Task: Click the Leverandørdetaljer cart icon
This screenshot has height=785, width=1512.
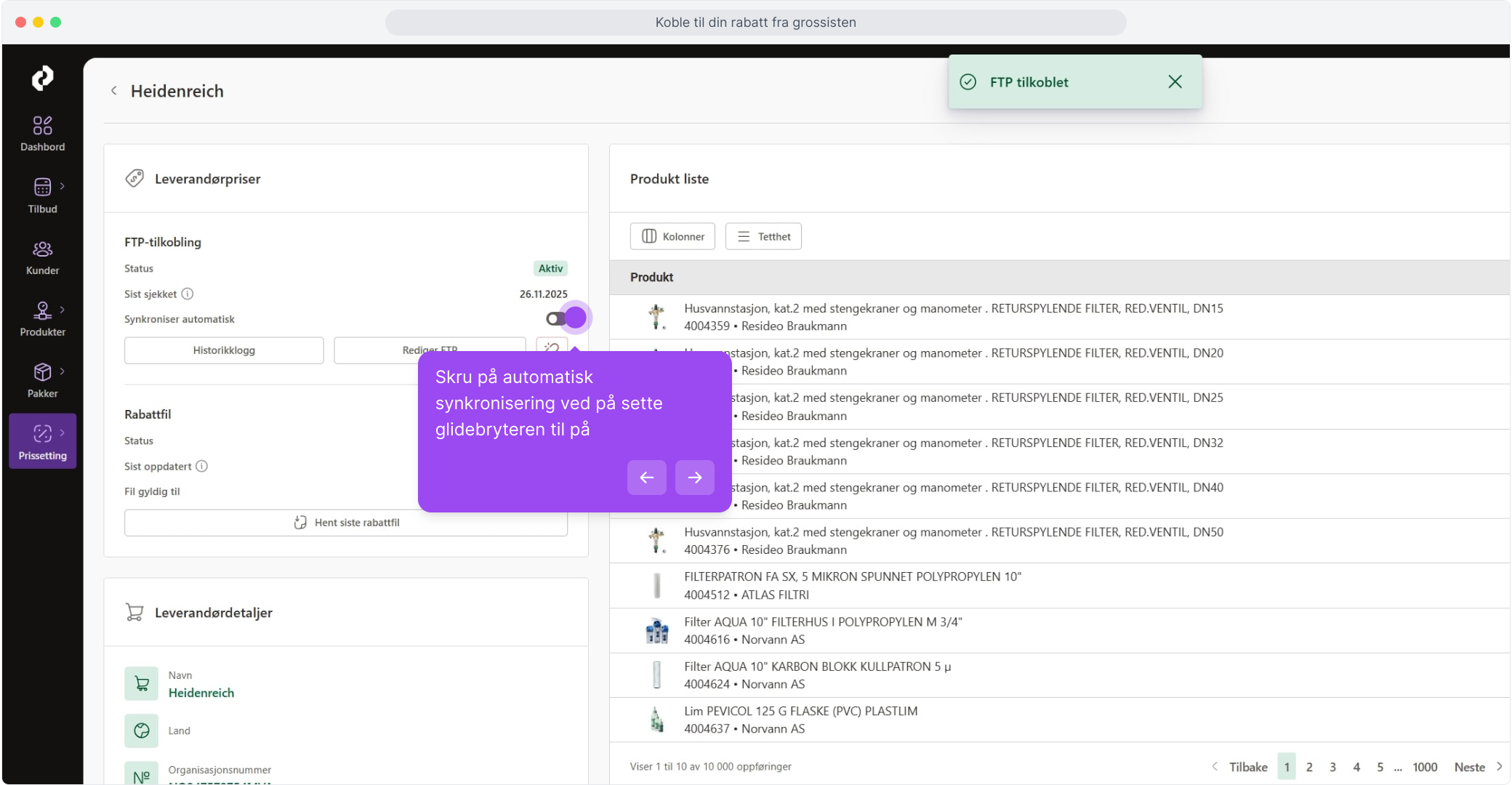Action: [x=134, y=612]
